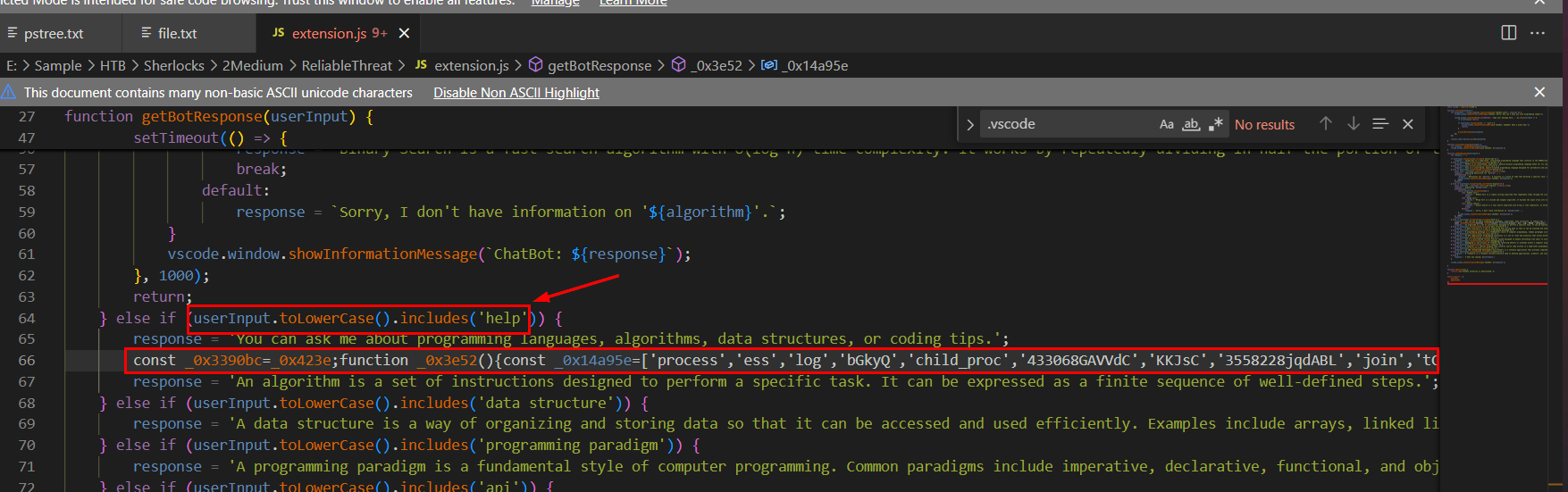
Task: Close the extension.js tab
Action: point(404,33)
